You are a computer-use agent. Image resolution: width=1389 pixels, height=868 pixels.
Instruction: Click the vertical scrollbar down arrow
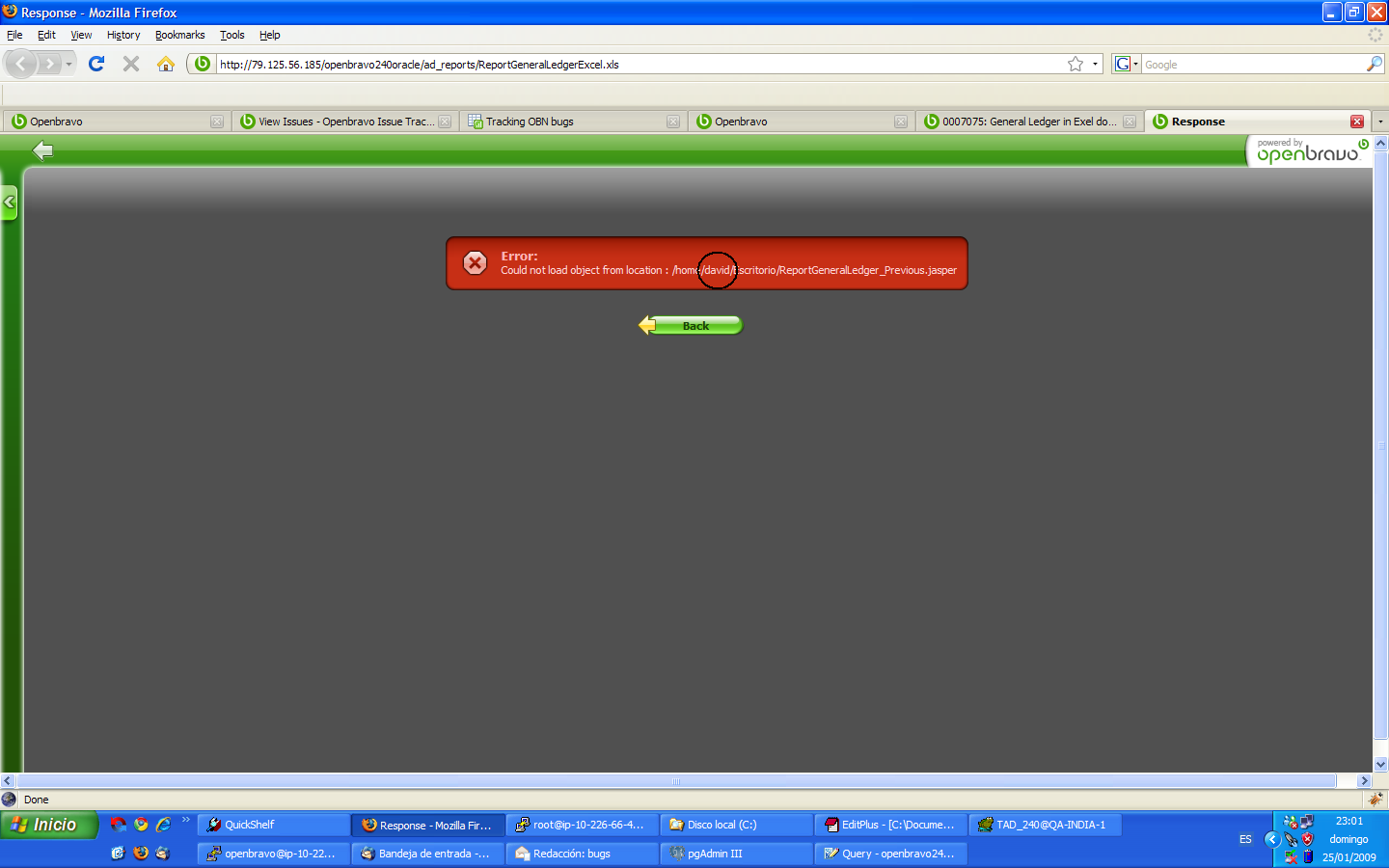point(1380,765)
